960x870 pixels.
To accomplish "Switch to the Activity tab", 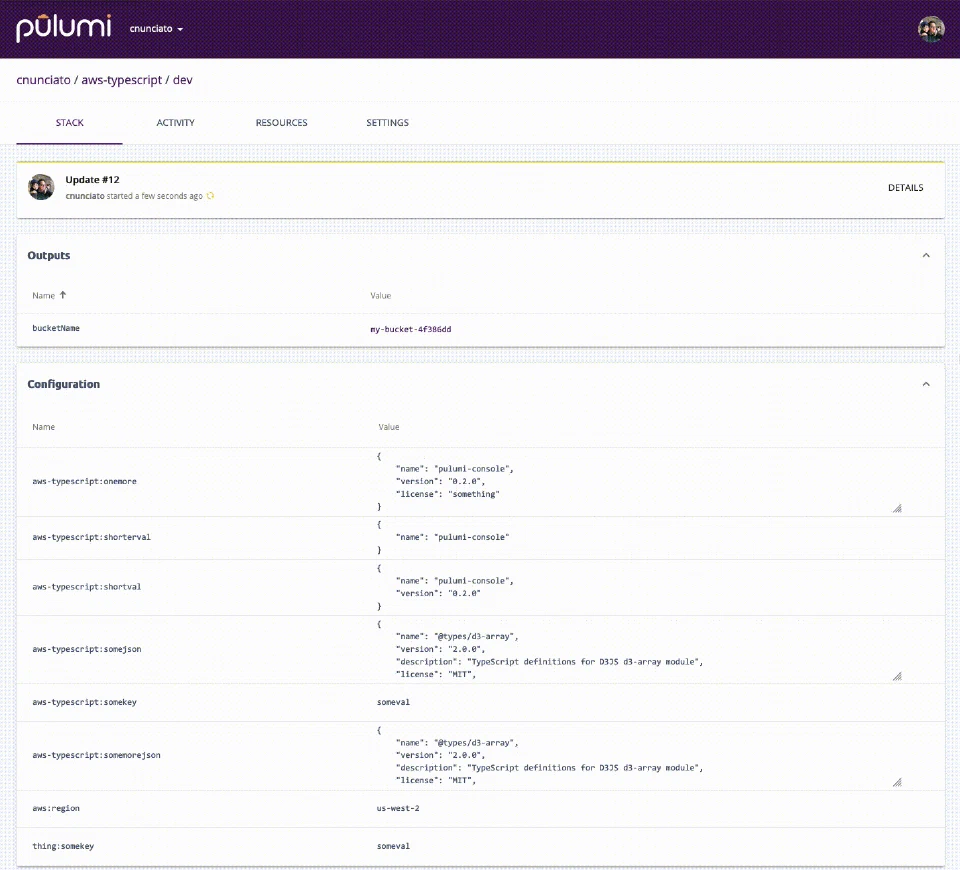I will click(x=175, y=122).
